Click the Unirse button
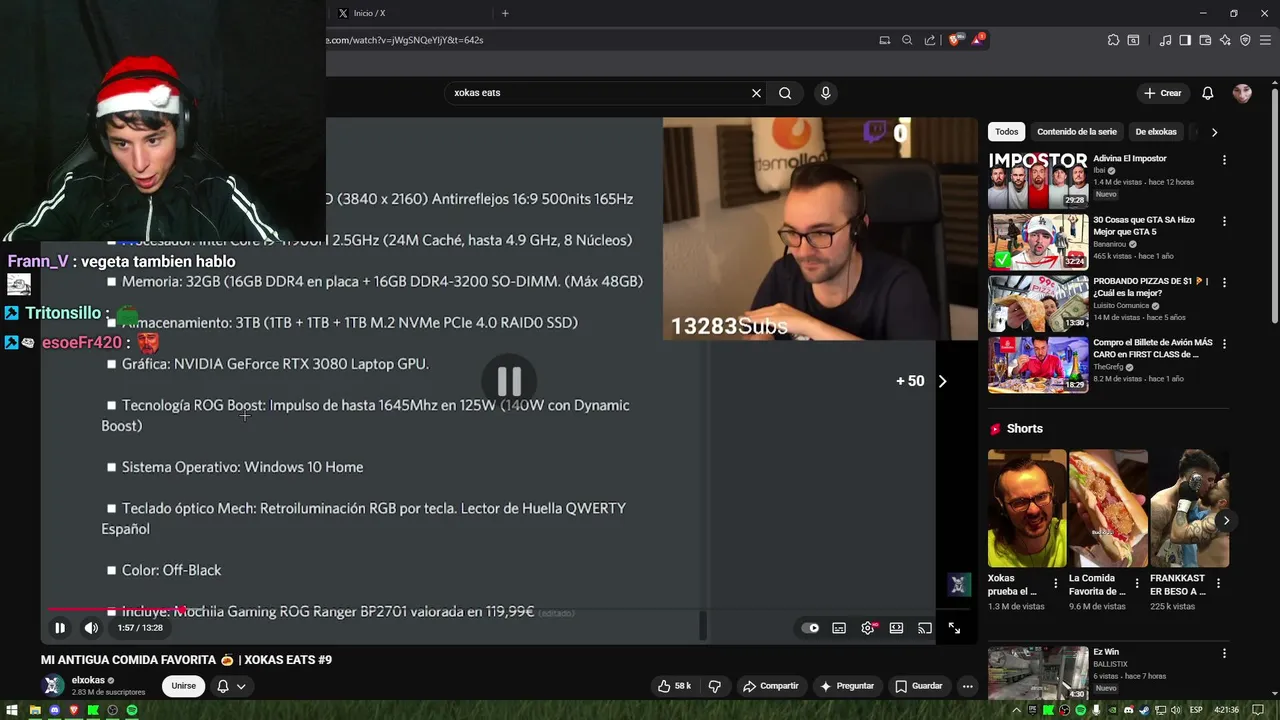Screen dimensions: 1280x720 (x=183, y=686)
